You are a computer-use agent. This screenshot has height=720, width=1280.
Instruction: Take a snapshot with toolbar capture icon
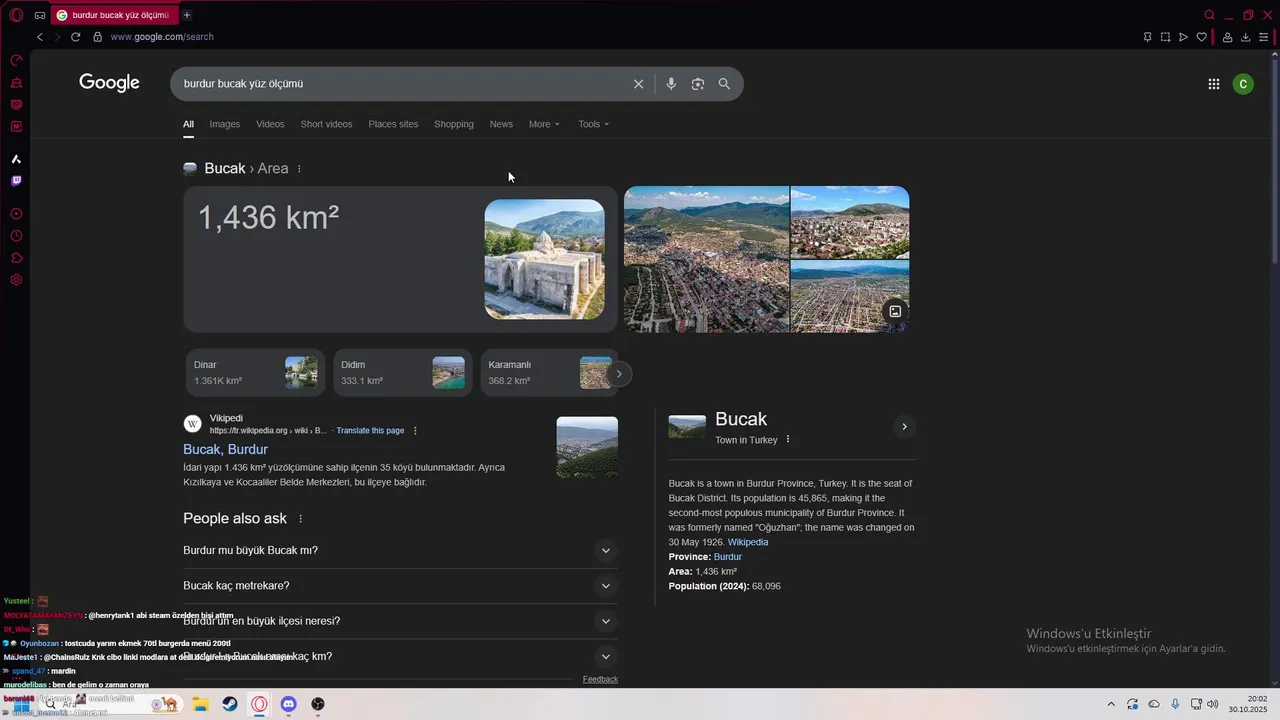coord(1165,37)
